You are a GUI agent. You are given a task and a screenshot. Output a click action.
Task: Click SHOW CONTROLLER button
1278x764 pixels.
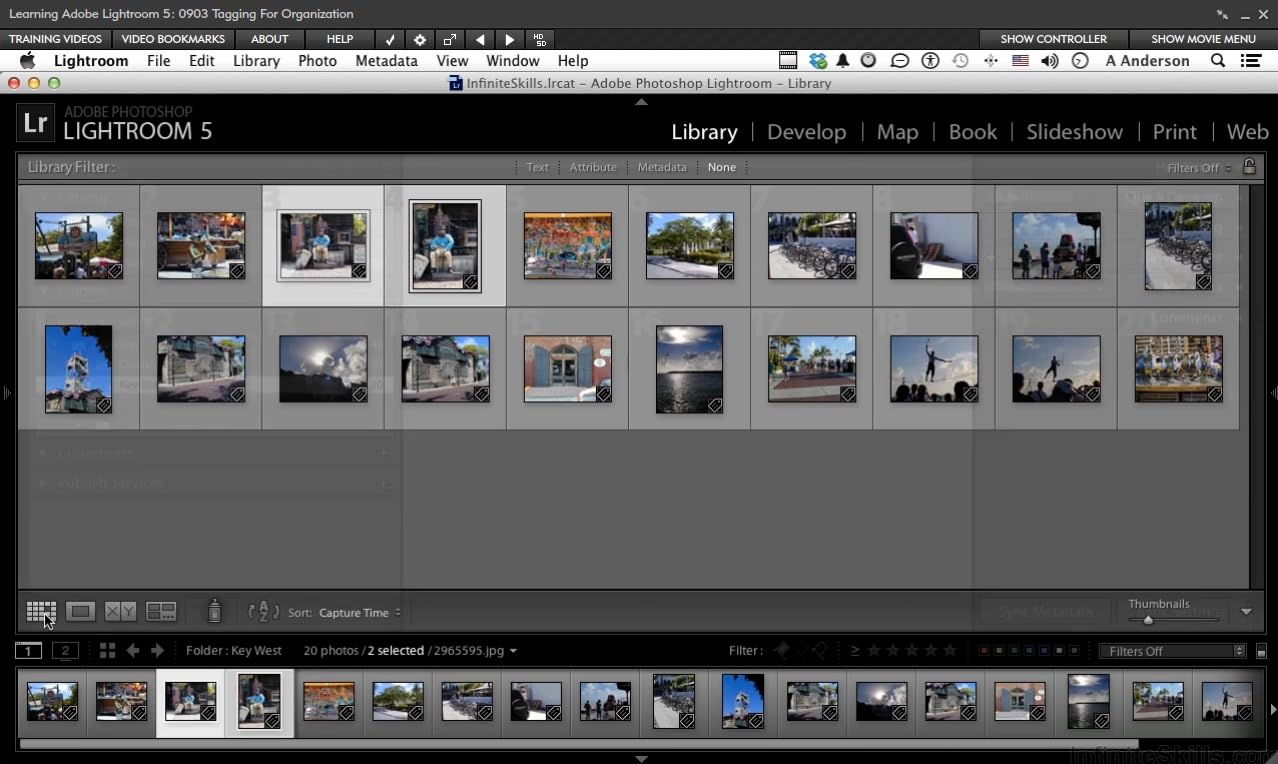pos(1053,39)
